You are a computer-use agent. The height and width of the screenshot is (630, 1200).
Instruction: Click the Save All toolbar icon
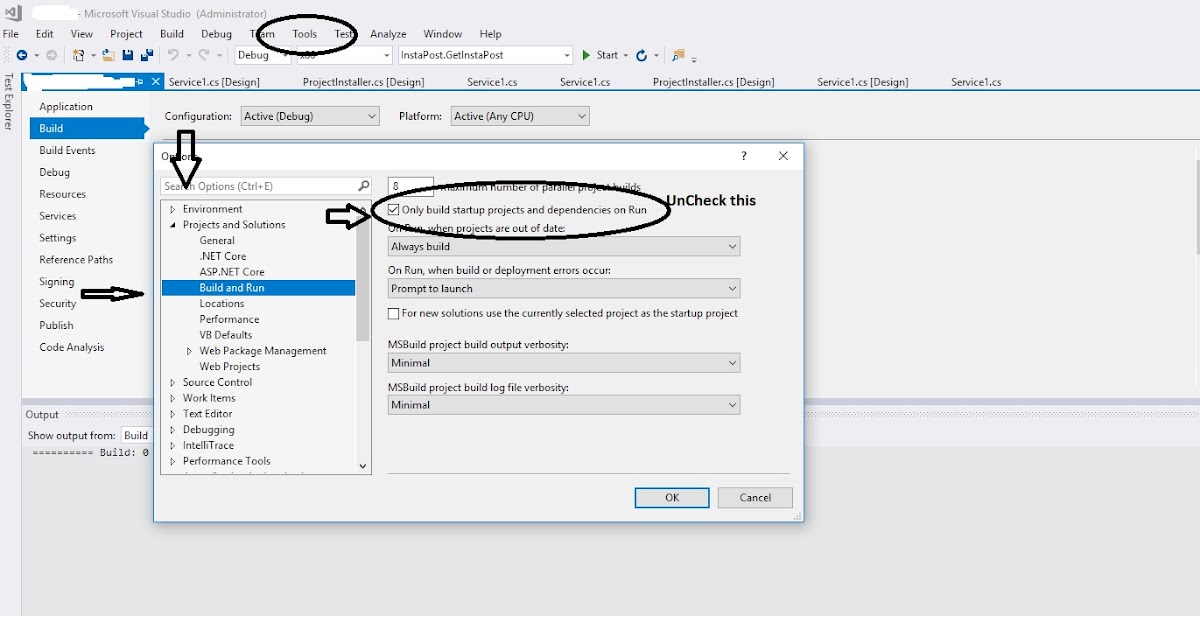(148, 54)
